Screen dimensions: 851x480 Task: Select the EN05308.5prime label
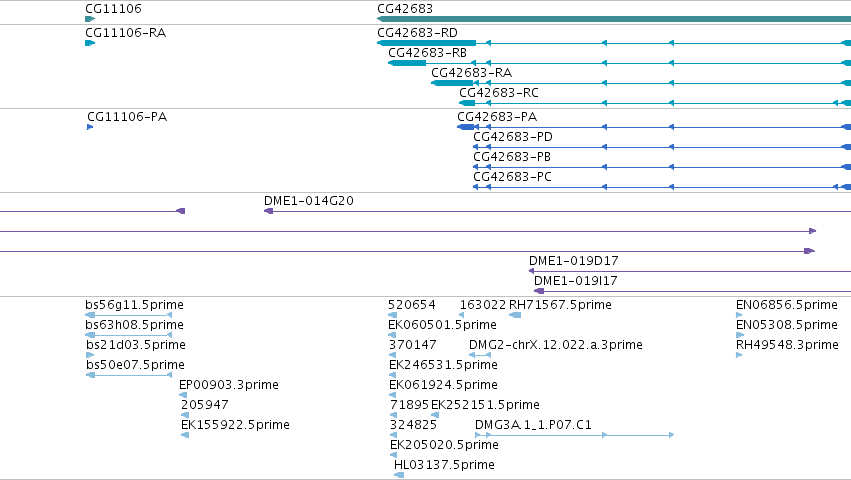coord(787,325)
